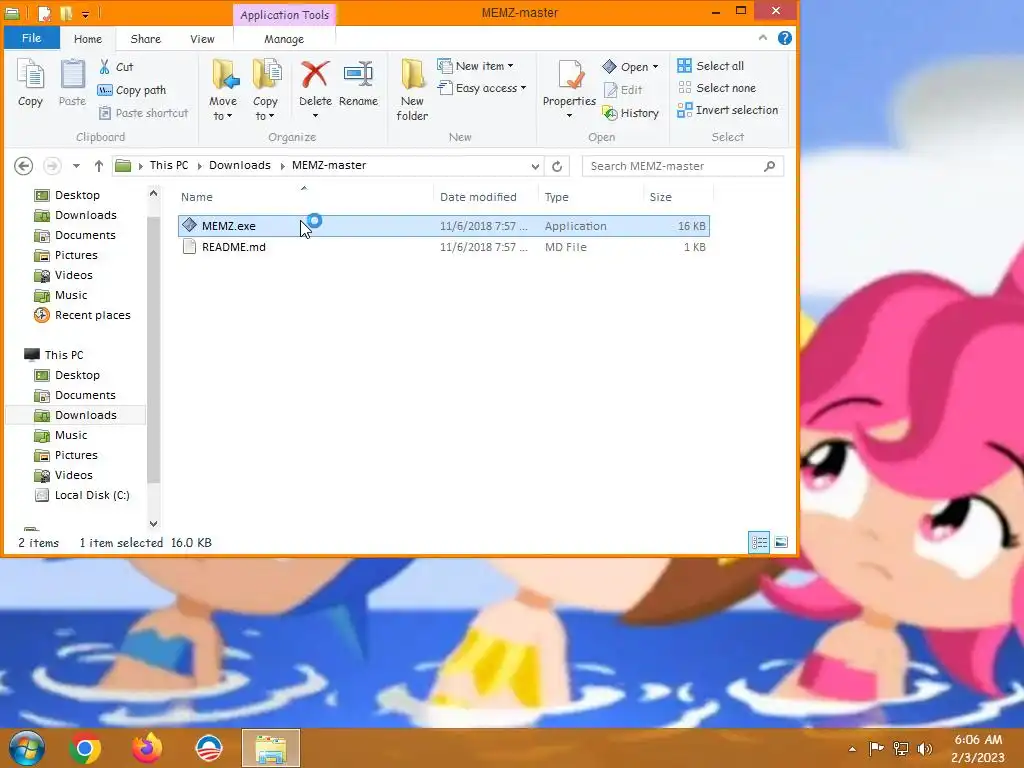This screenshot has width=1024, height=768.
Task: Show hidden tray icons arrow
Action: [x=852, y=749]
